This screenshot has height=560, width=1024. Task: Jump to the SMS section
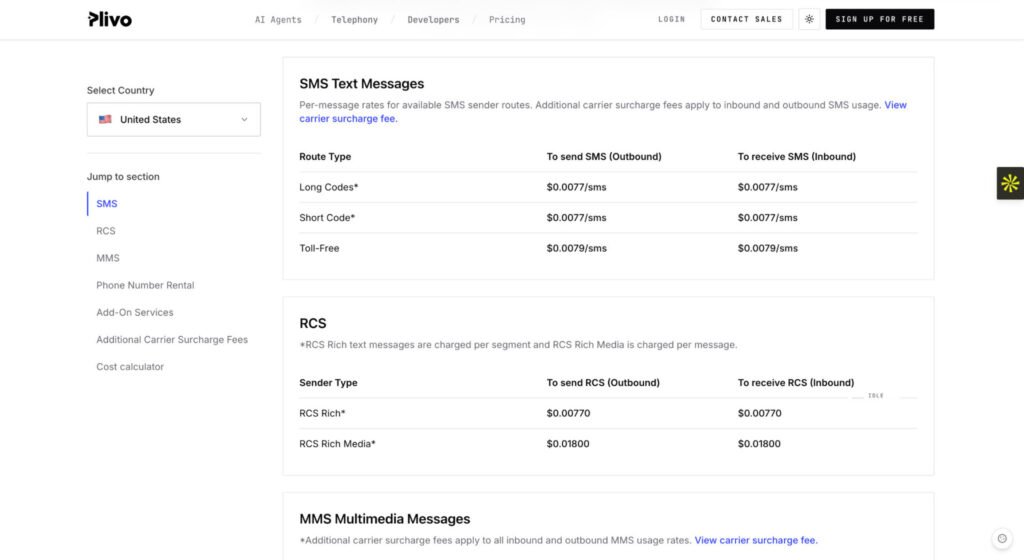pos(107,204)
